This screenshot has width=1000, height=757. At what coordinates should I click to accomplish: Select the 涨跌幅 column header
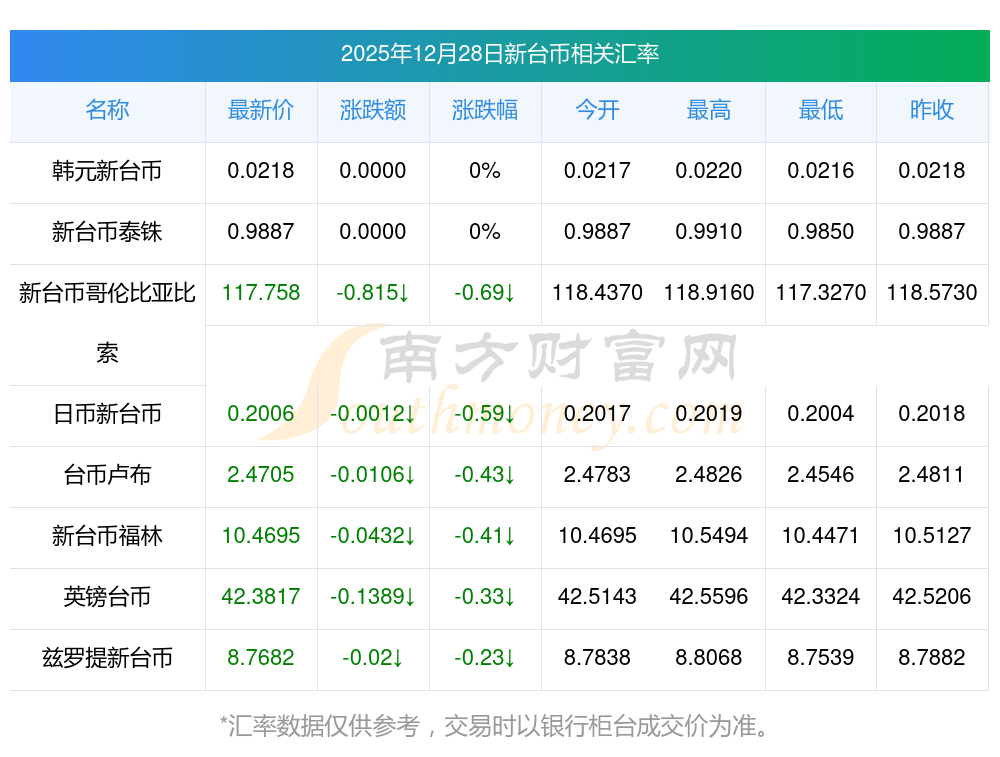coord(485,110)
